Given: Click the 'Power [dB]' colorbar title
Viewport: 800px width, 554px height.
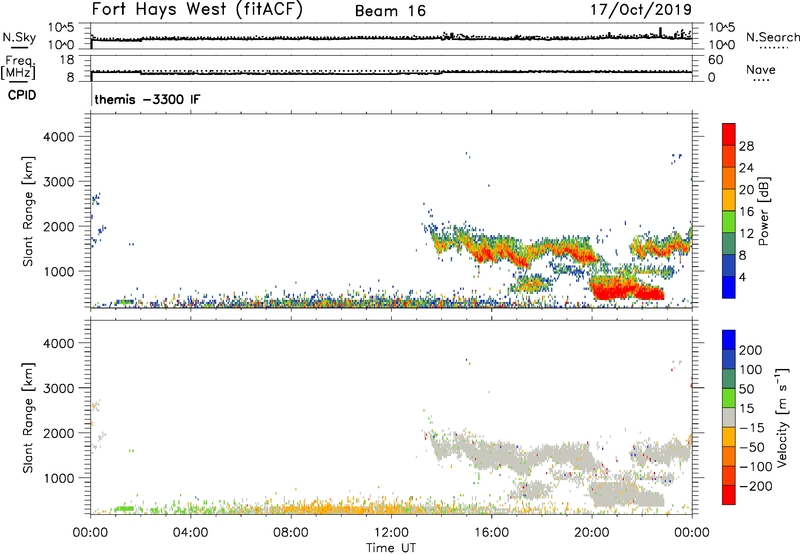Looking at the screenshot, I should (763, 211).
